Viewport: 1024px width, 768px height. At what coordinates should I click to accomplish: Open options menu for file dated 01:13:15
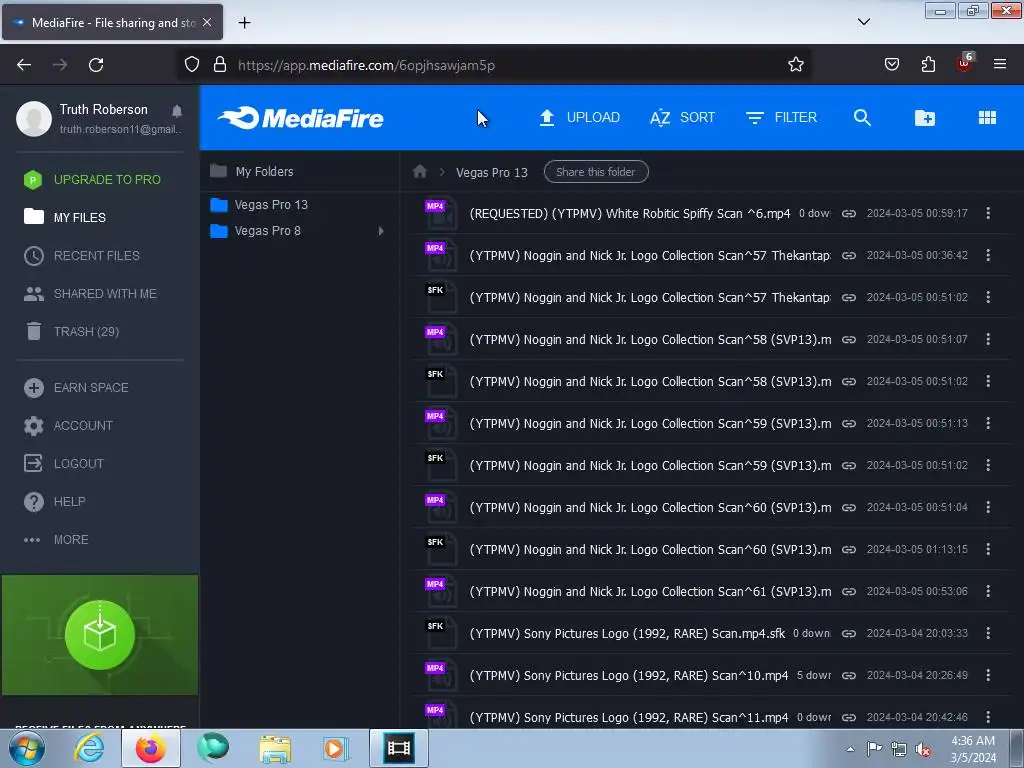(988, 549)
